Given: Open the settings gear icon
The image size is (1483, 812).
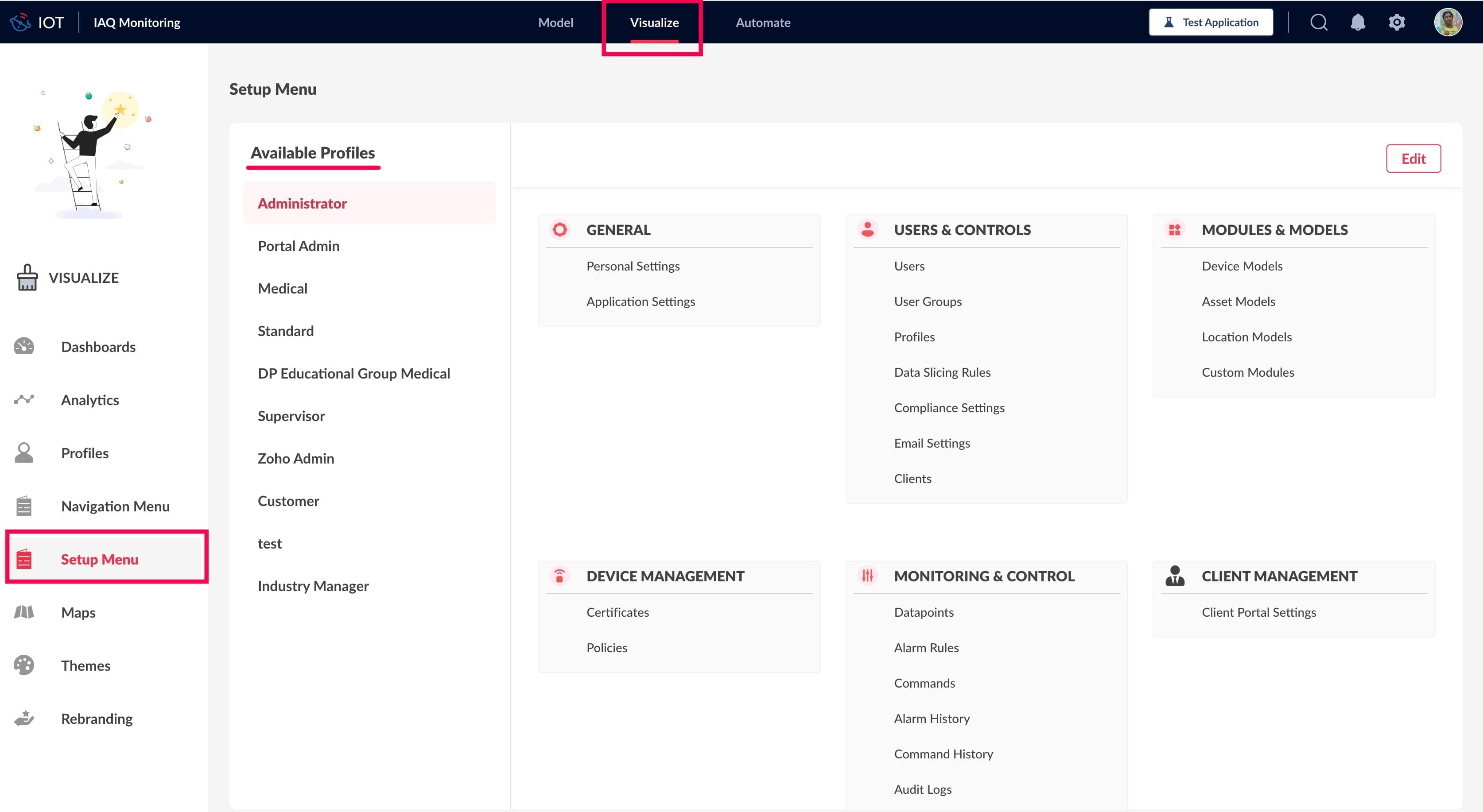Looking at the screenshot, I should 1397,23.
